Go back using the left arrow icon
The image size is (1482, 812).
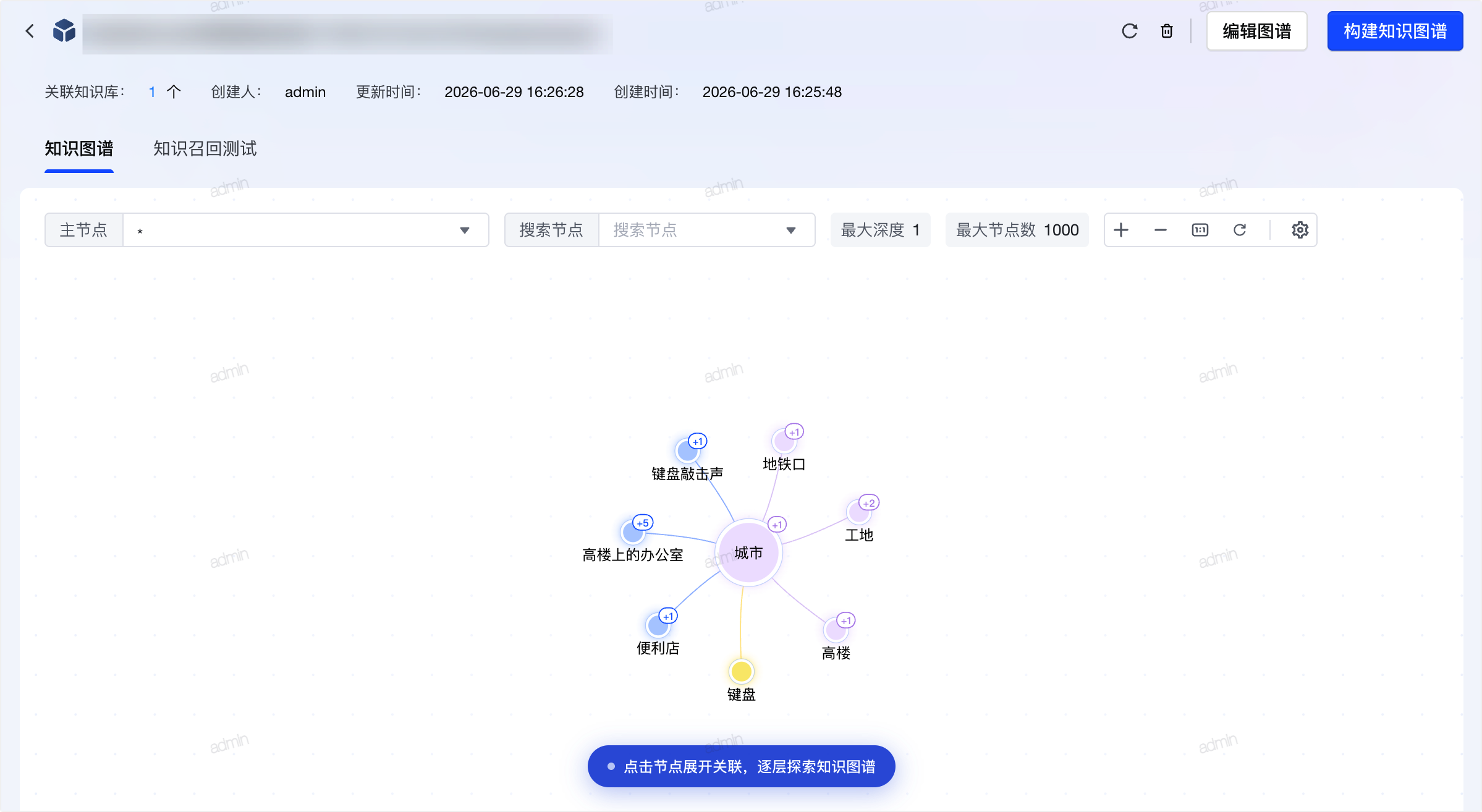30,31
